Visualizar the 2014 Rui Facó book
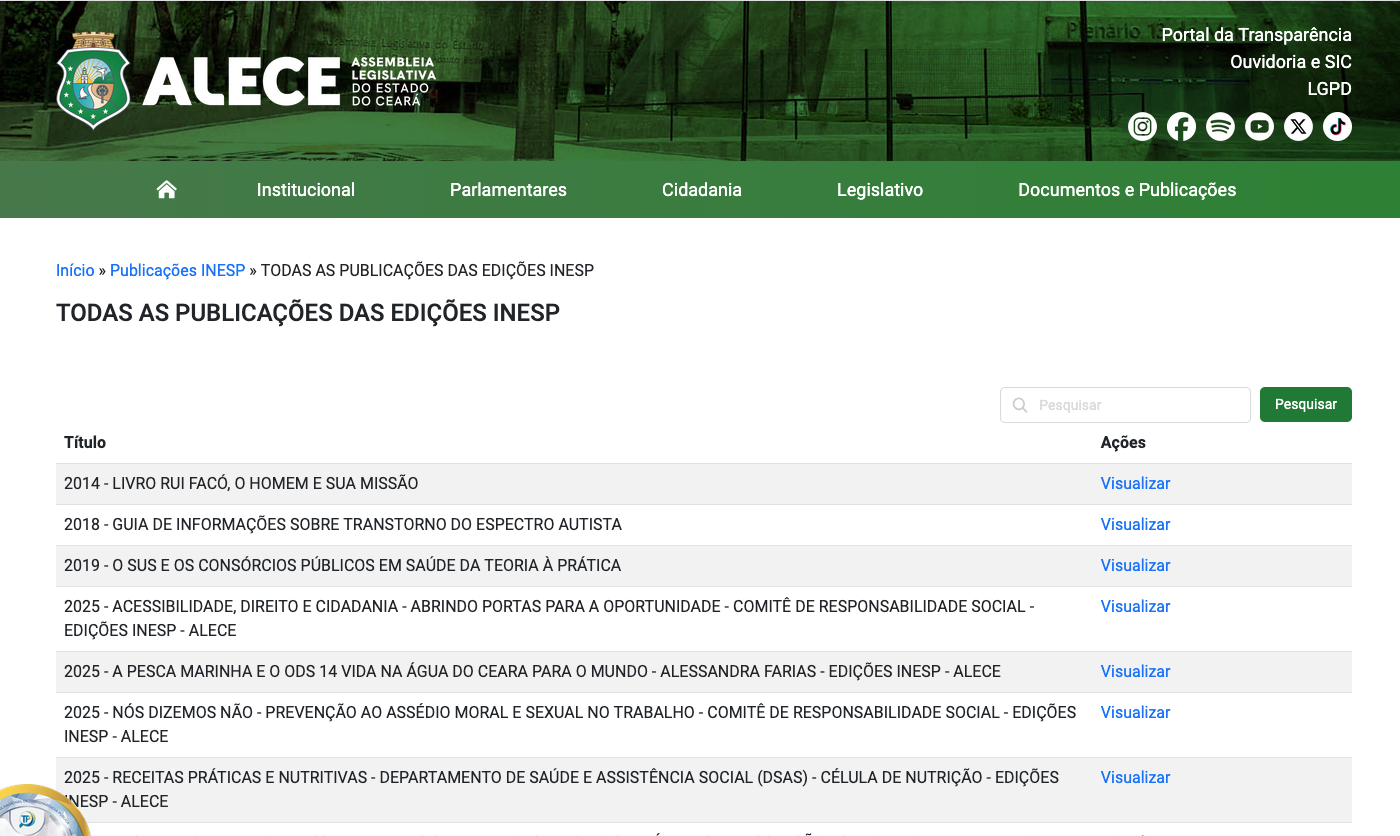 point(1135,484)
